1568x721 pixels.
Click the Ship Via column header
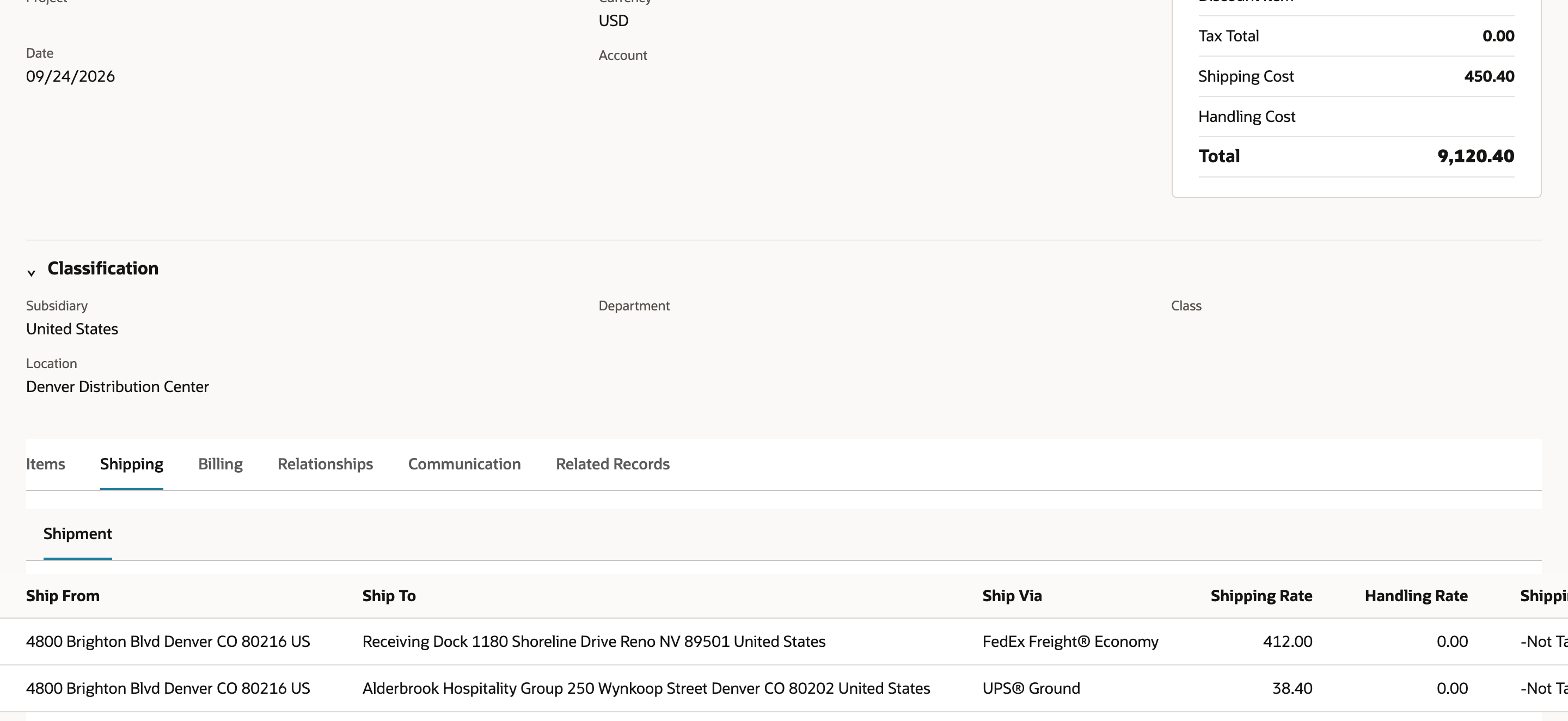click(x=1012, y=596)
